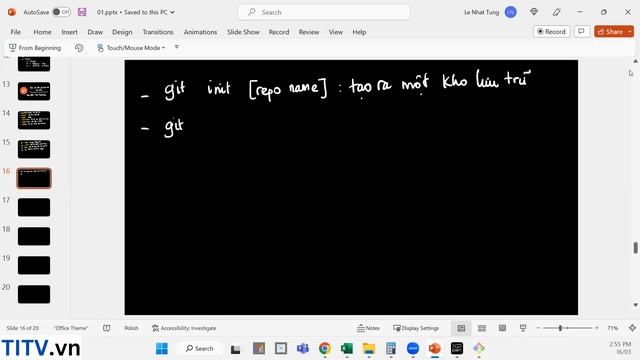This screenshot has width=640, height=360.
Task: Adjust the zoom slider handle
Action: 560,328
